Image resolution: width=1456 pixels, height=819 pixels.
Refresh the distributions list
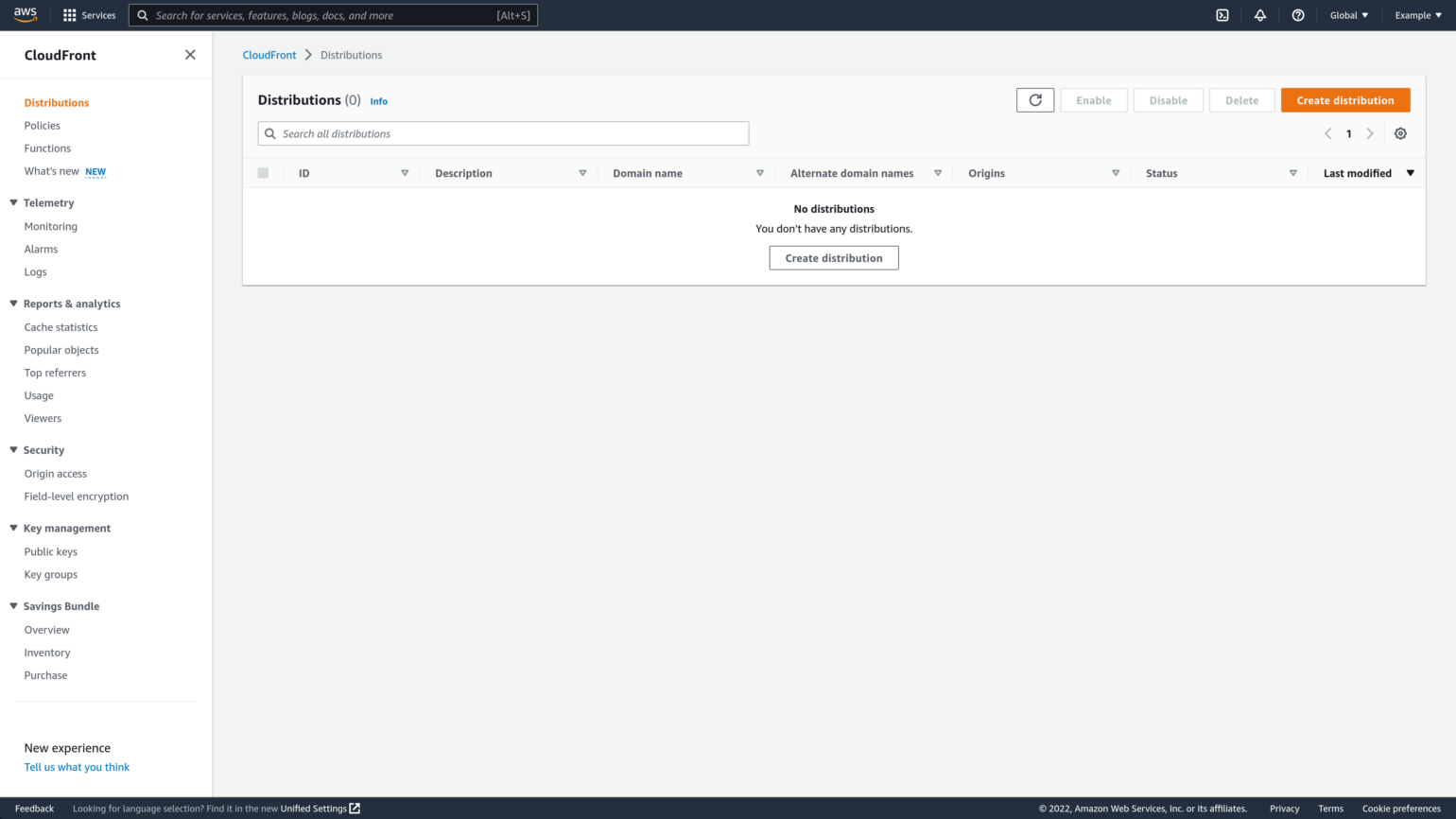[x=1035, y=100]
